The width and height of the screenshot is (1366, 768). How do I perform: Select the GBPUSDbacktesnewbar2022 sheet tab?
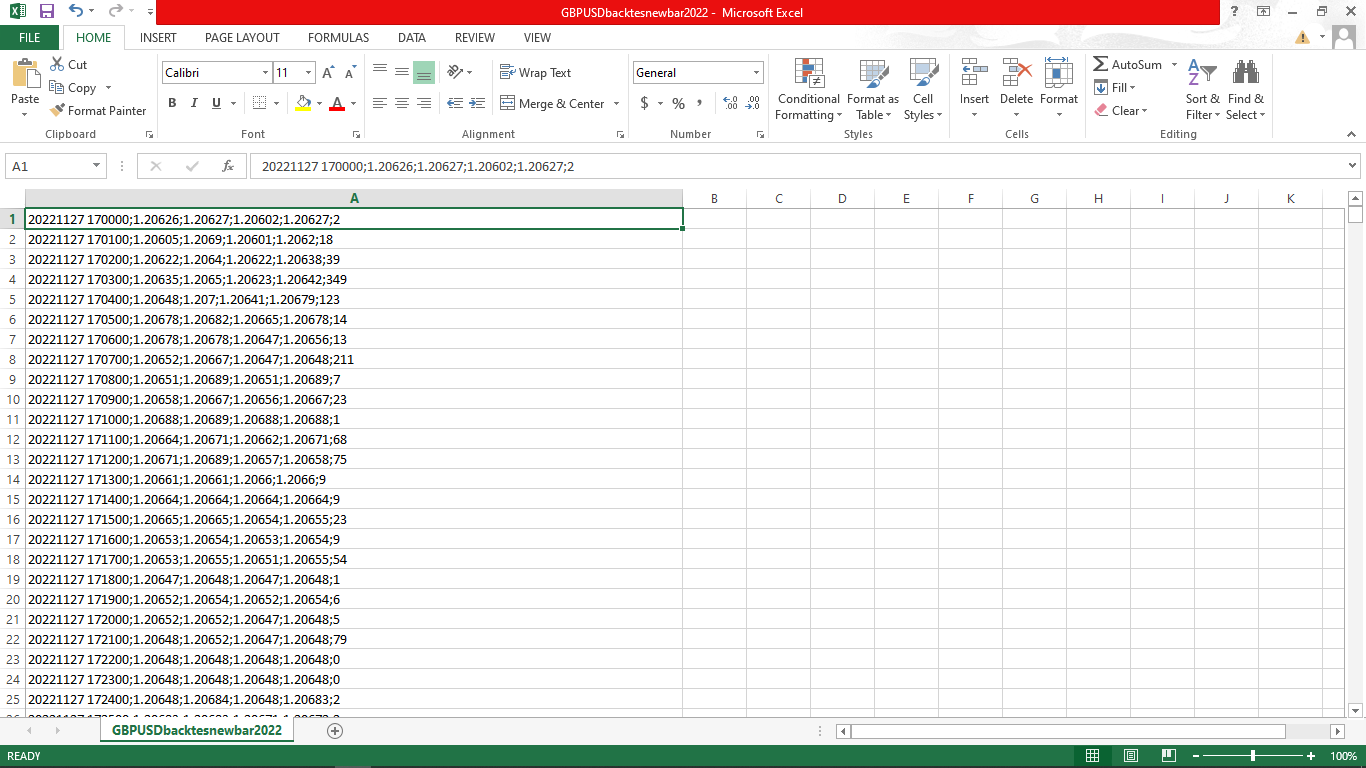coord(195,731)
